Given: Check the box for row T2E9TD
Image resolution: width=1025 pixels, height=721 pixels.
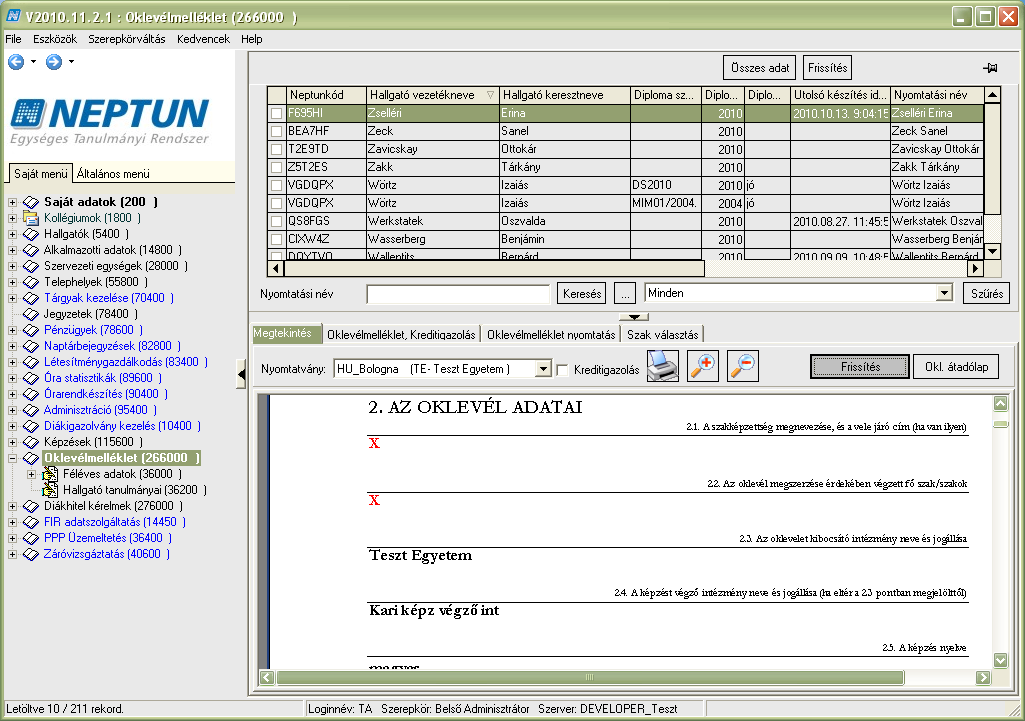Looking at the screenshot, I should tap(277, 150).
